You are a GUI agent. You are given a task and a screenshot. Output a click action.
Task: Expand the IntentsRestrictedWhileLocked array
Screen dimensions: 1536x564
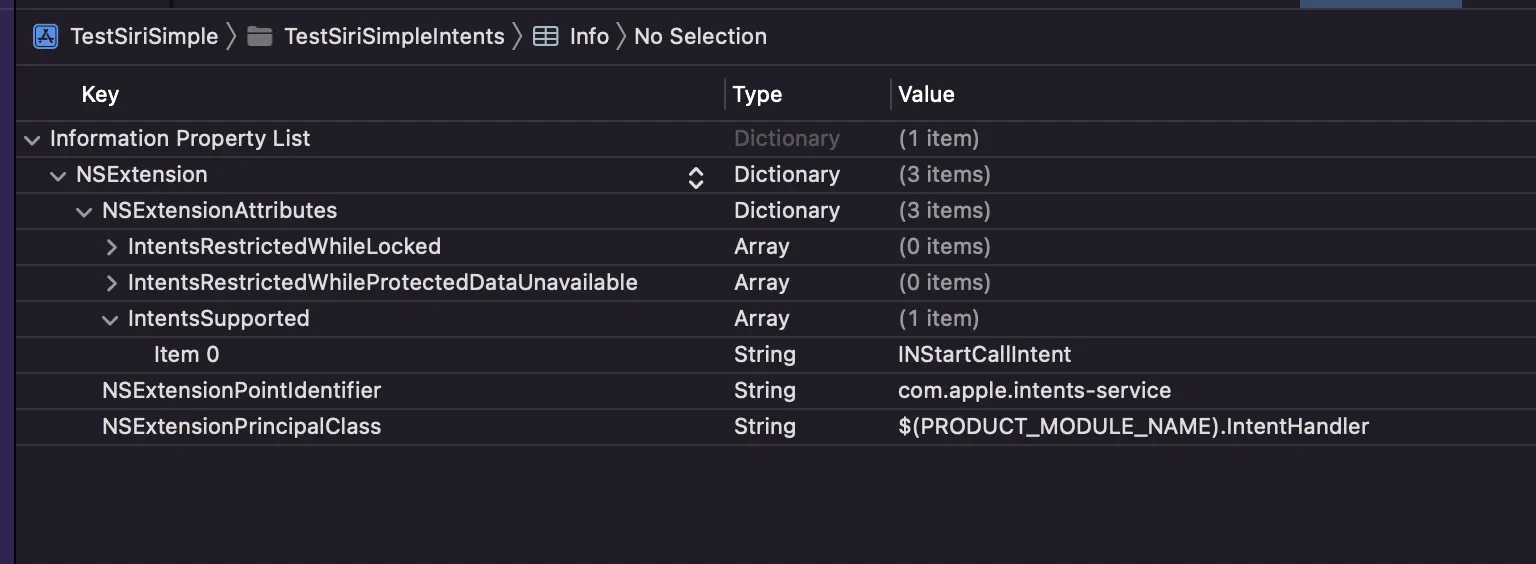point(111,247)
